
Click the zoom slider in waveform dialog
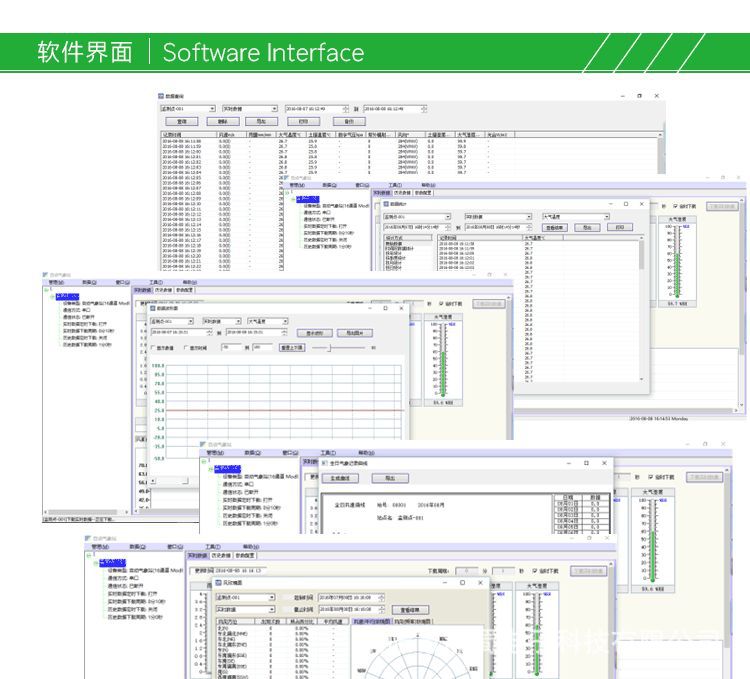pos(329,348)
